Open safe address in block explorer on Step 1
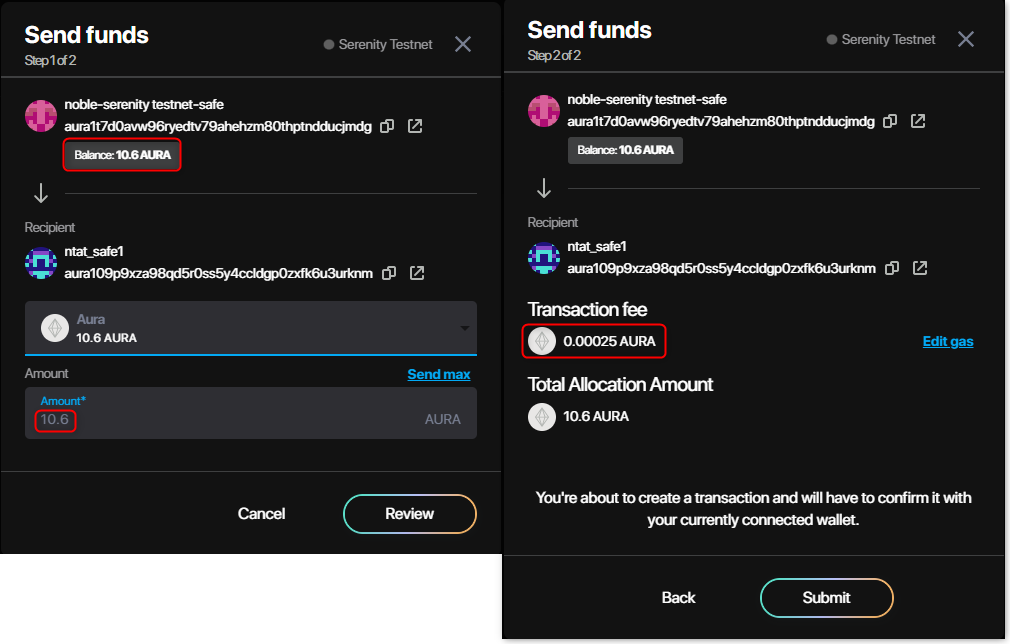This screenshot has height=644, width=1010. click(x=416, y=126)
